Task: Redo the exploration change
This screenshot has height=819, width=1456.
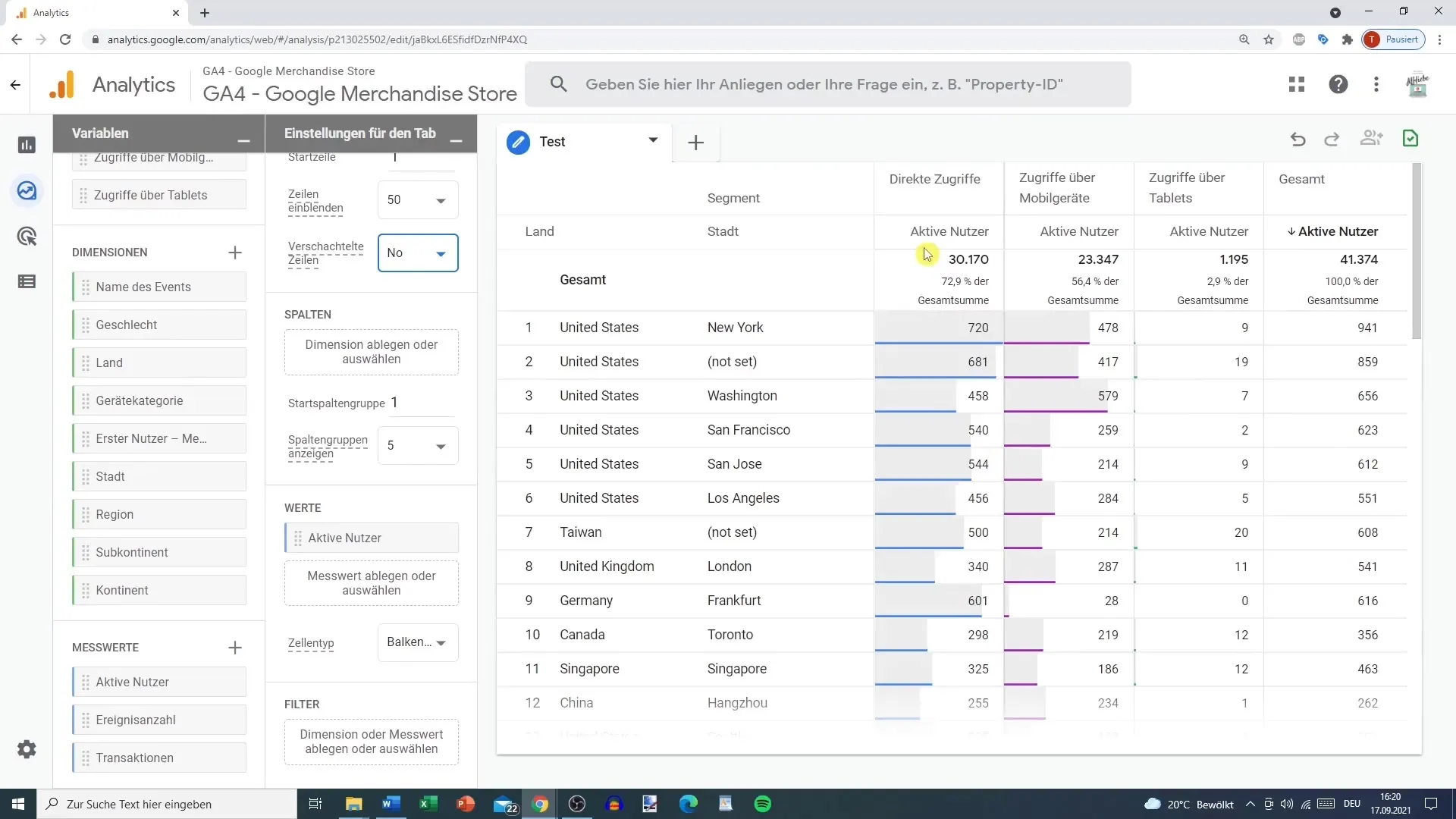Action: [1332, 139]
